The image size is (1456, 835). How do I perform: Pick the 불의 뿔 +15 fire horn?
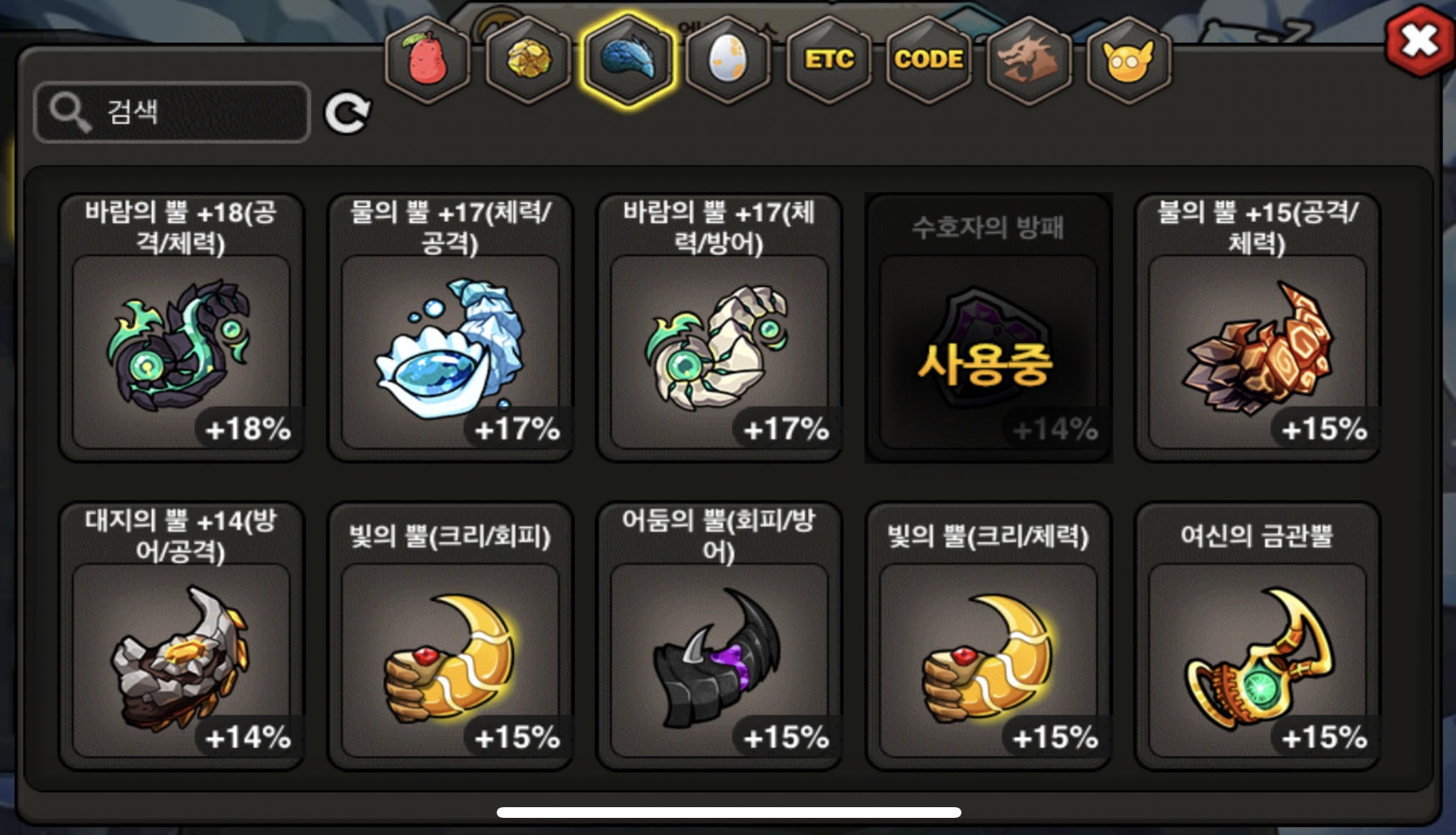(x=1258, y=328)
